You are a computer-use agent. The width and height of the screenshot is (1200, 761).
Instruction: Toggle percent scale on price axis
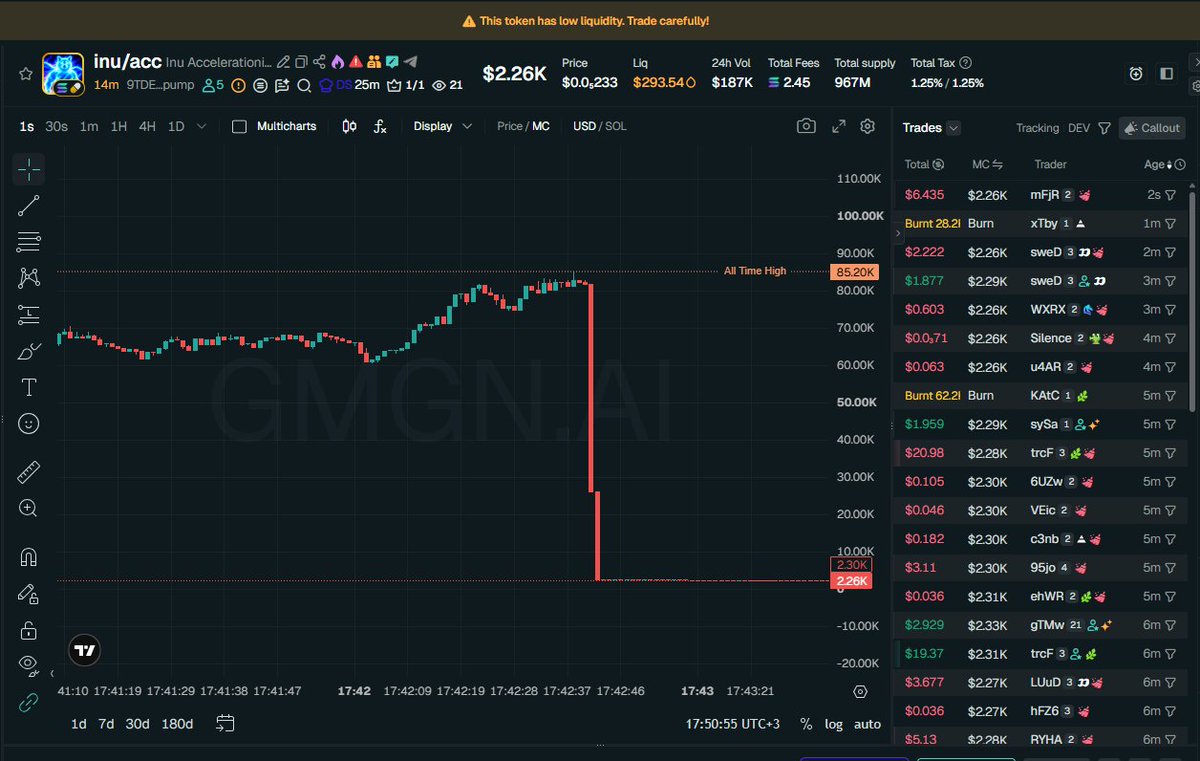tap(806, 724)
